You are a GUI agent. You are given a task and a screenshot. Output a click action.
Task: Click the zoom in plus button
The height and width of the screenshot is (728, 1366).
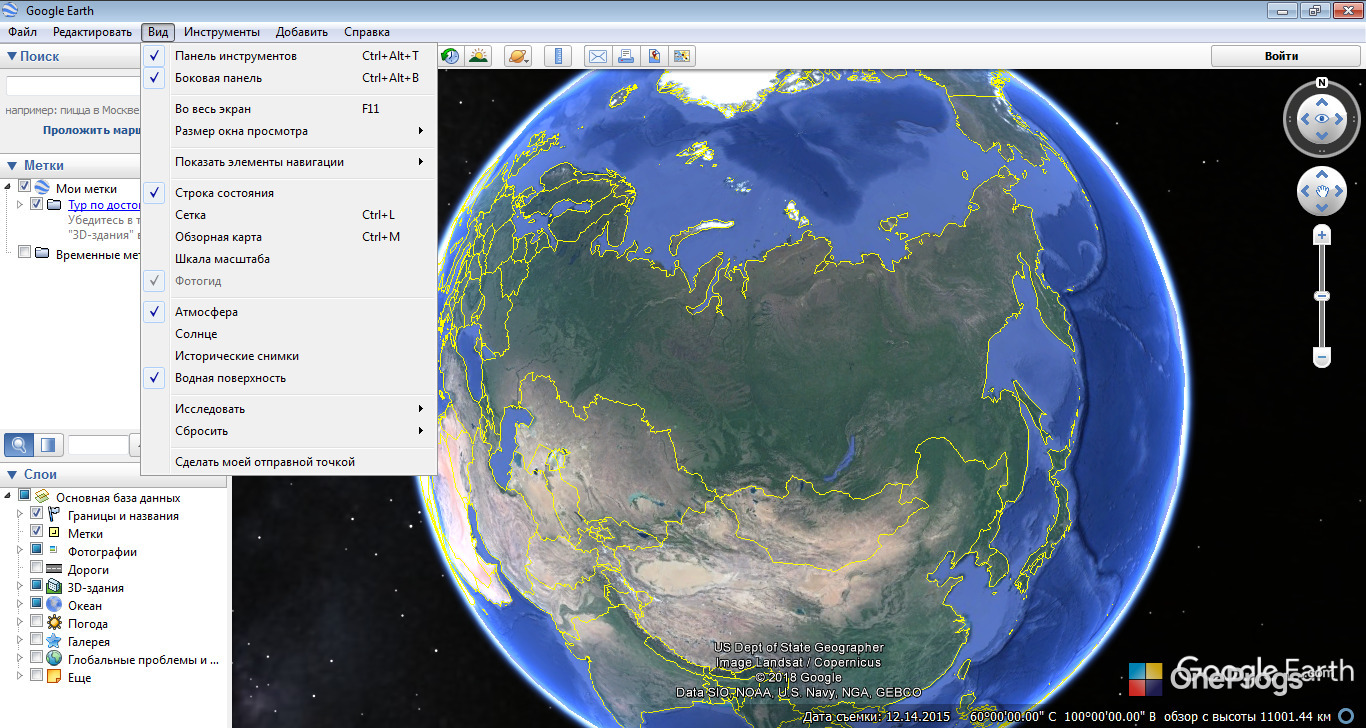pyautogui.click(x=1322, y=236)
